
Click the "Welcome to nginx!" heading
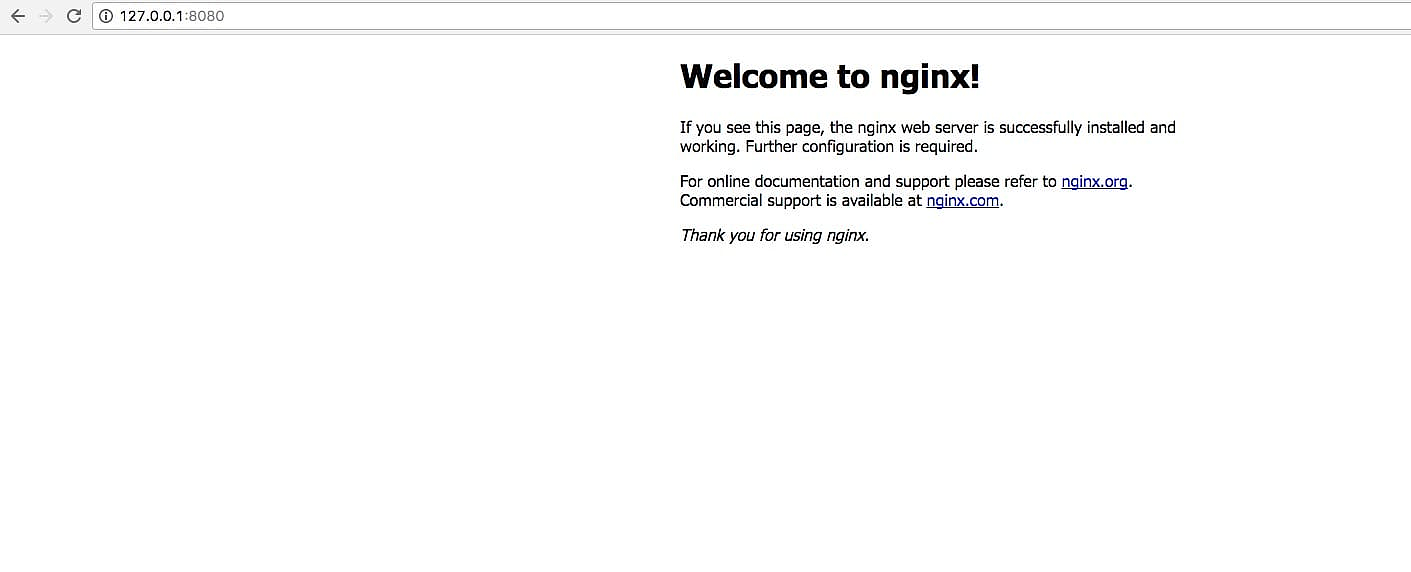[x=829, y=76]
